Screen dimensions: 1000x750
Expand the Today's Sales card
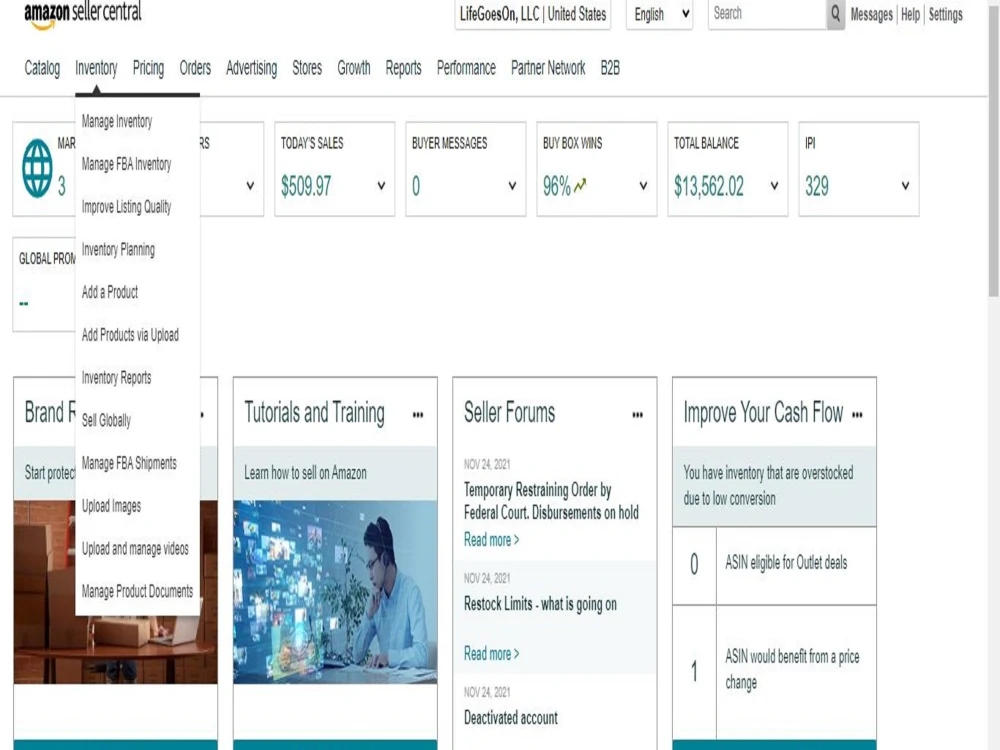click(x=381, y=186)
